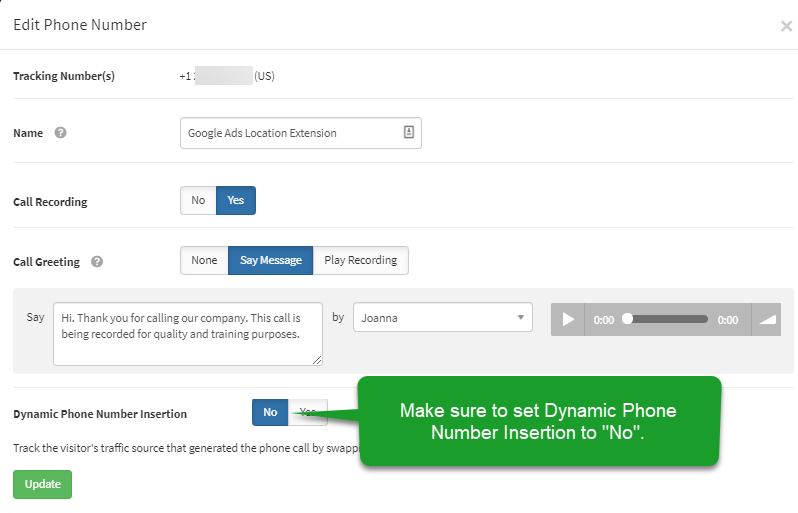This screenshot has width=798, height=513.
Task: Click volume icon in audio player
Action: pos(767,320)
